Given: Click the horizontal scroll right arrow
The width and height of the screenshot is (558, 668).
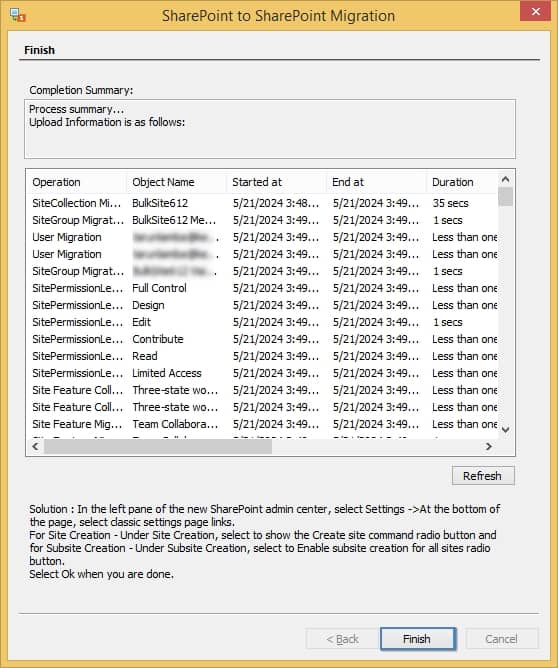Looking at the screenshot, I should pos(489,446).
